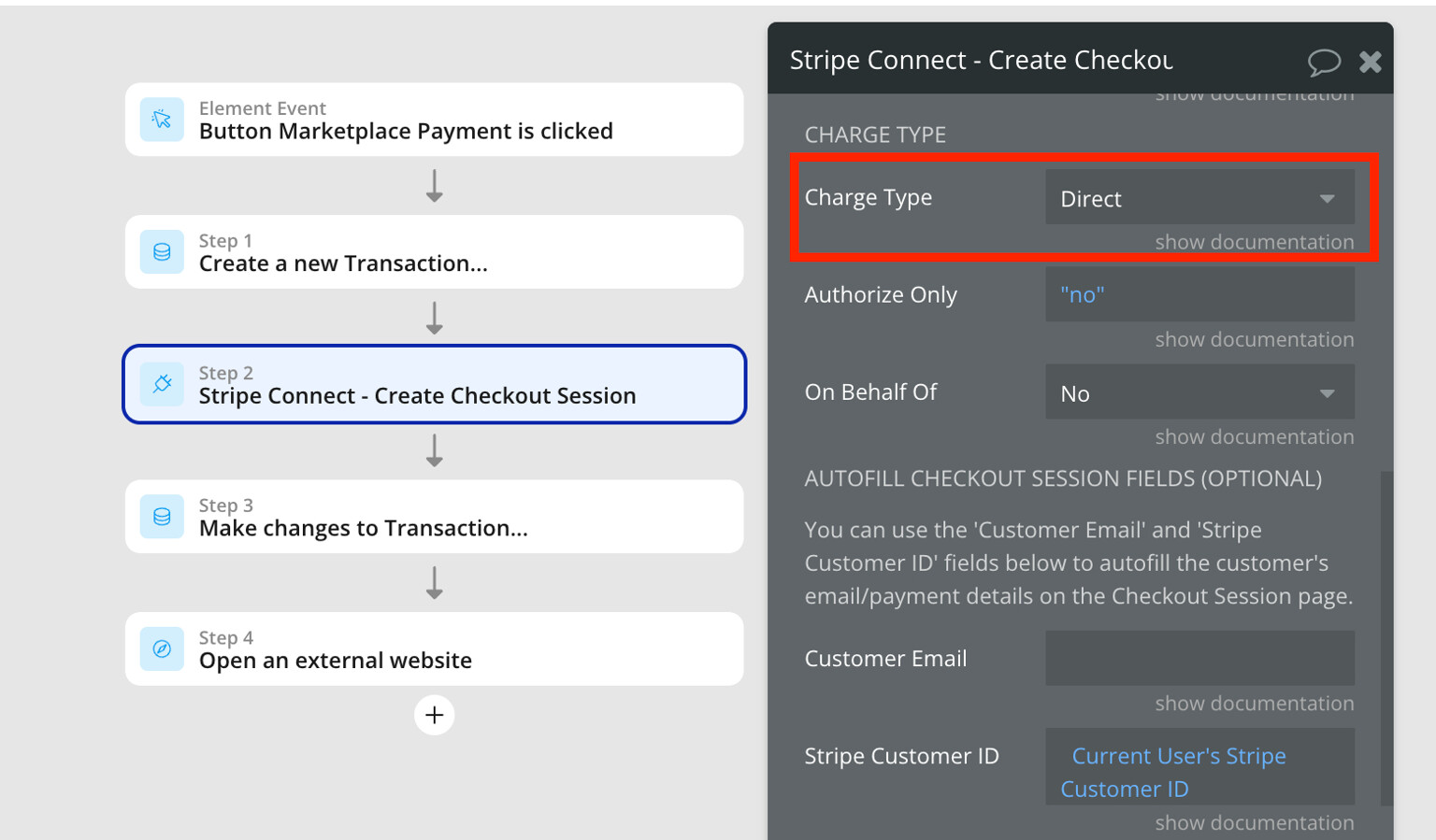The width and height of the screenshot is (1436, 840).
Task: Click the plugin icon on Step 2
Action: pos(162,384)
